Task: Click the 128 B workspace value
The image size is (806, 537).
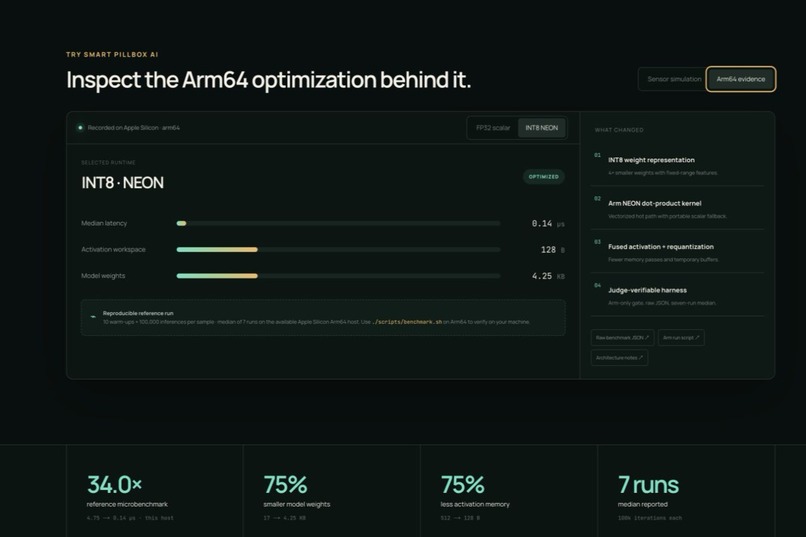Action: click(553, 250)
